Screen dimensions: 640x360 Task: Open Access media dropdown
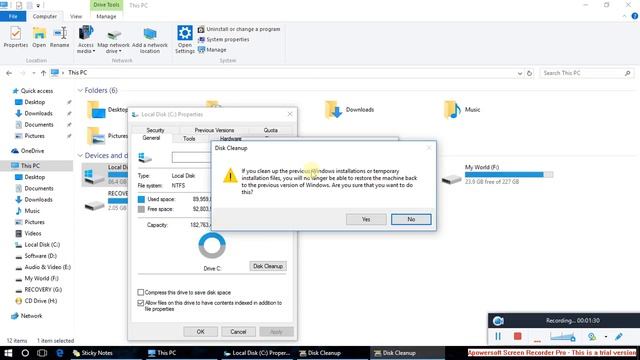pyautogui.click(x=86, y=40)
